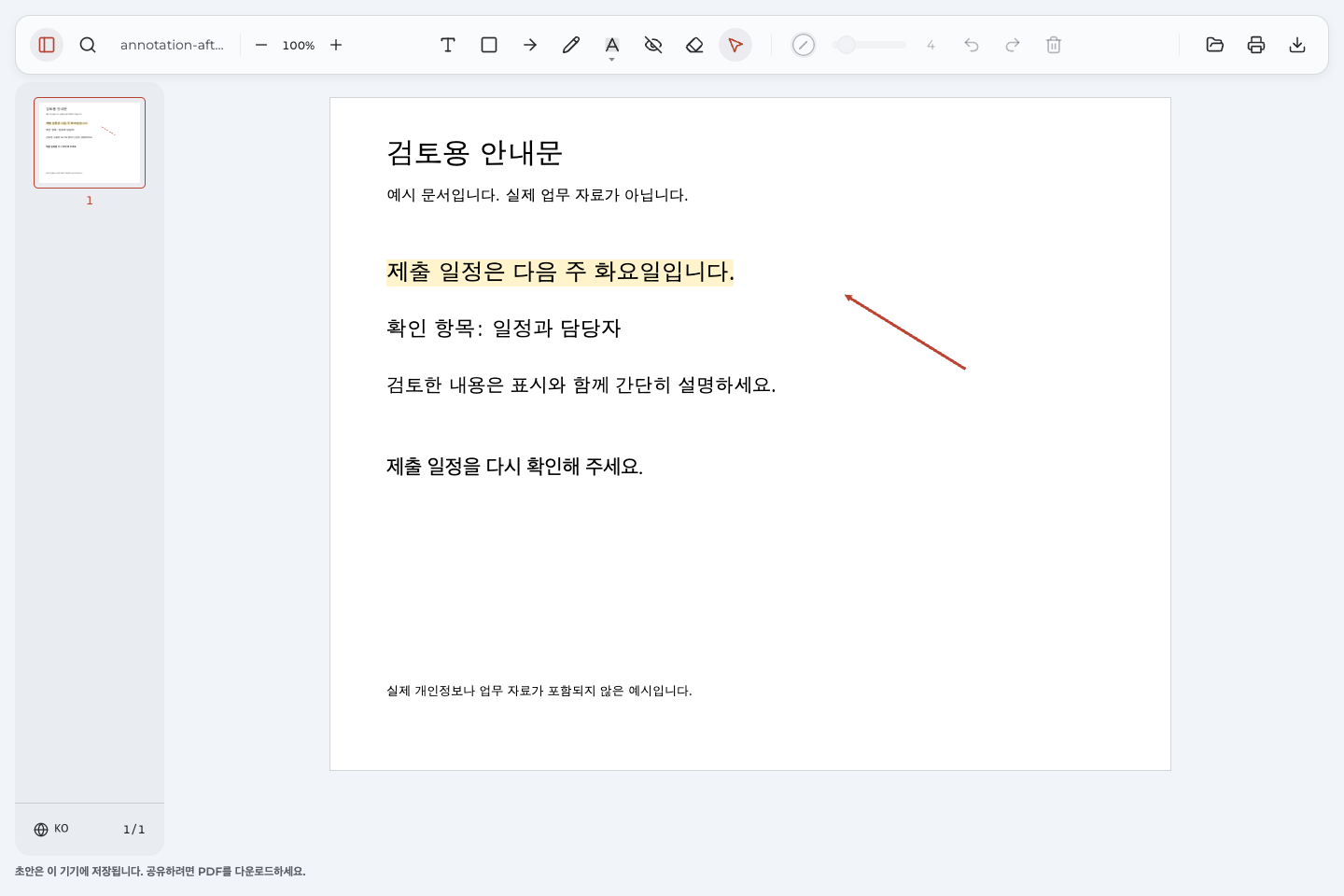Image resolution: width=1344 pixels, height=896 pixels.
Task: Expand the highlight tool dropdown arrow
Action: tap(612, 60)
